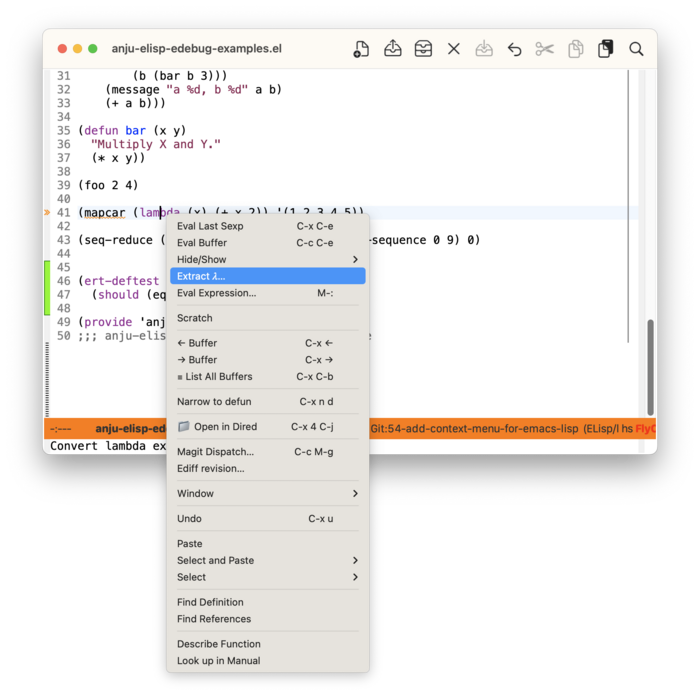700x693 pixels.
Task: Click the "mapcar" word on line 41
Action: click(x=105, y=213)
